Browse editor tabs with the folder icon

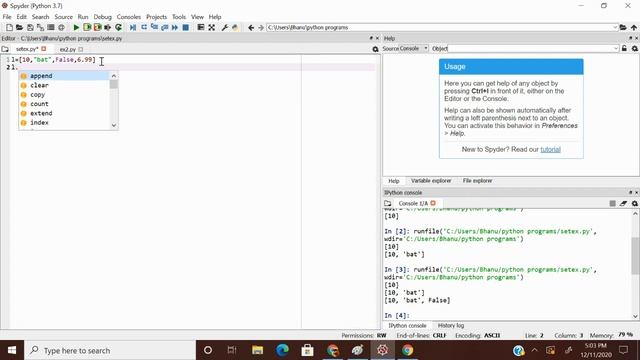[x=5, y=49]
